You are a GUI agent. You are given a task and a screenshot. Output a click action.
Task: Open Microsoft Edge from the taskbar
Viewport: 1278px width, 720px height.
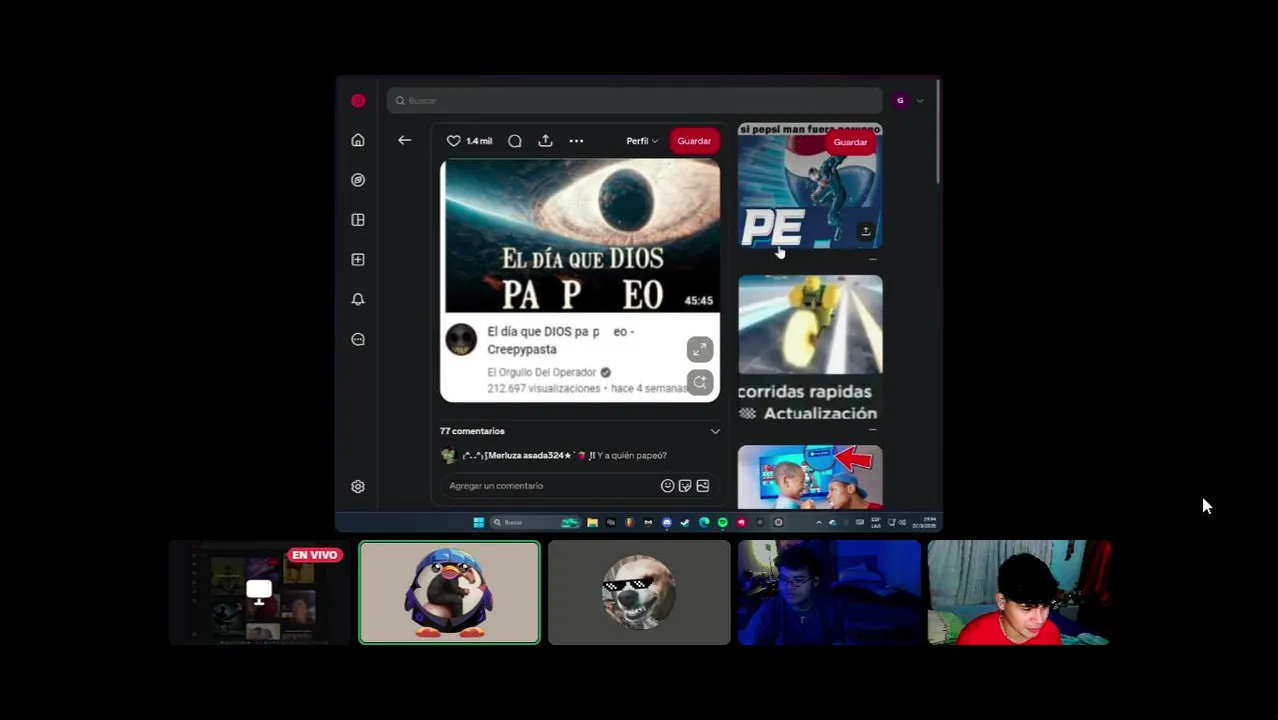tap(704, 522)
